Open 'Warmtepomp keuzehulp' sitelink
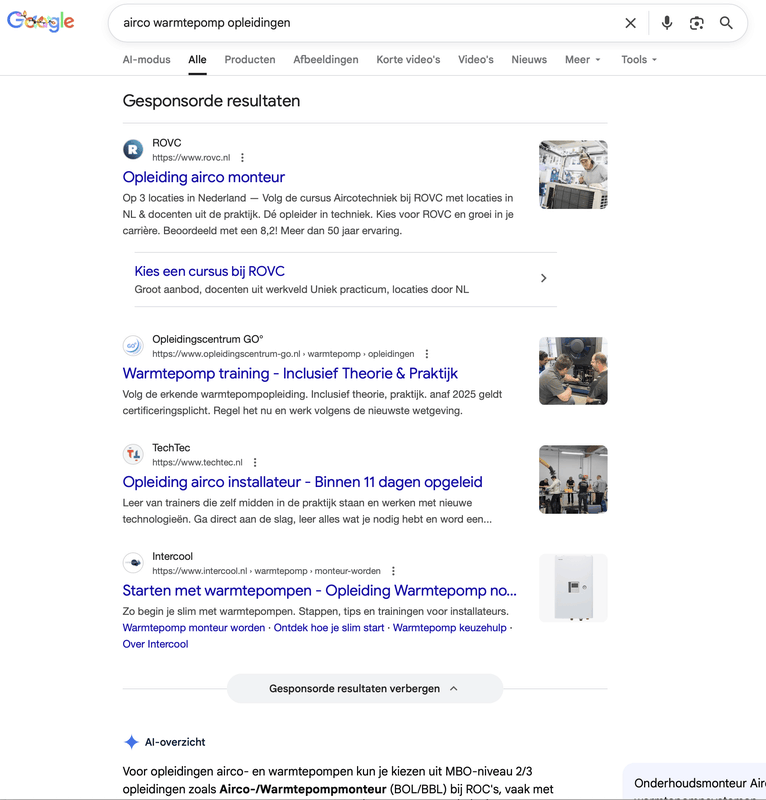Screen dimensions: 766x800 (x=450, y=628)
